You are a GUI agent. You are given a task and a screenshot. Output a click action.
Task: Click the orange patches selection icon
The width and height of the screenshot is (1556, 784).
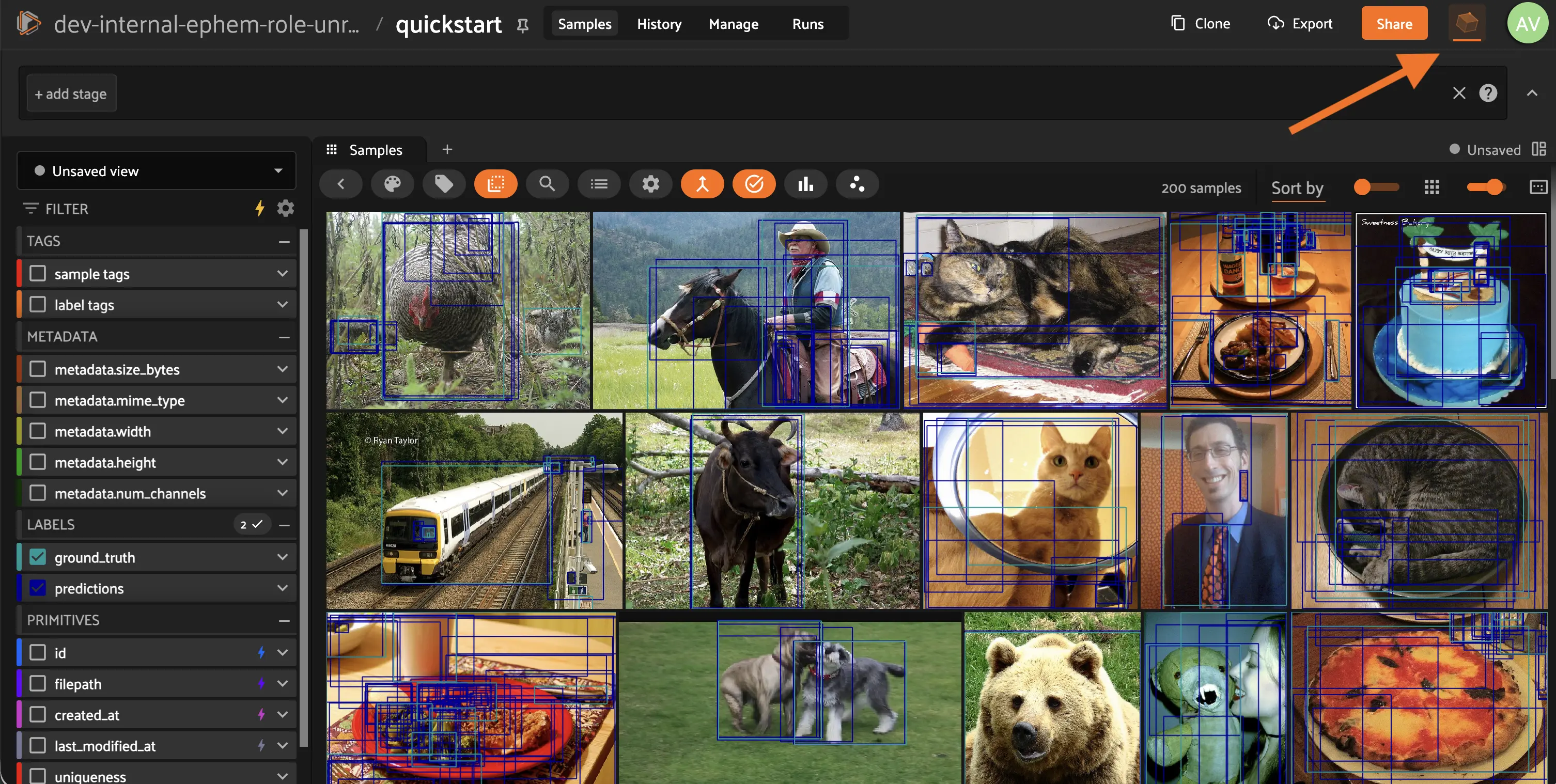(496, 184)
